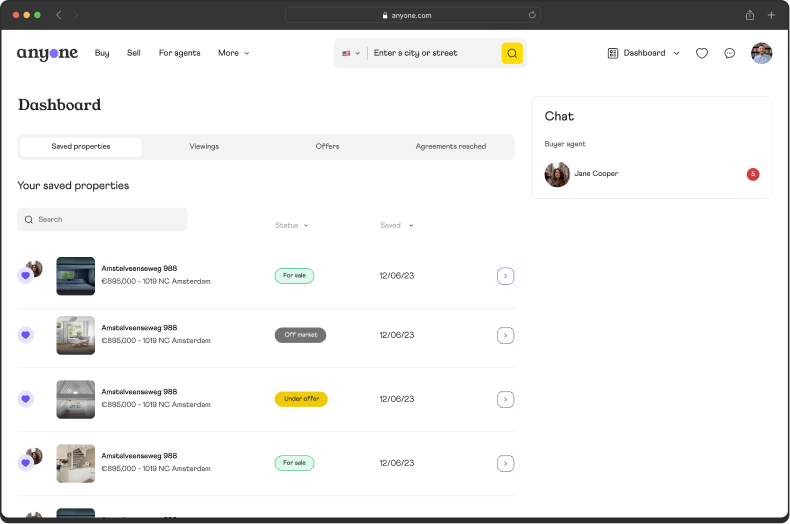The height and width of the screenshot is (524, 790).
Task: Toggle heart on the Under offer property
Action: pyautogui.click(x=26, y=399)
